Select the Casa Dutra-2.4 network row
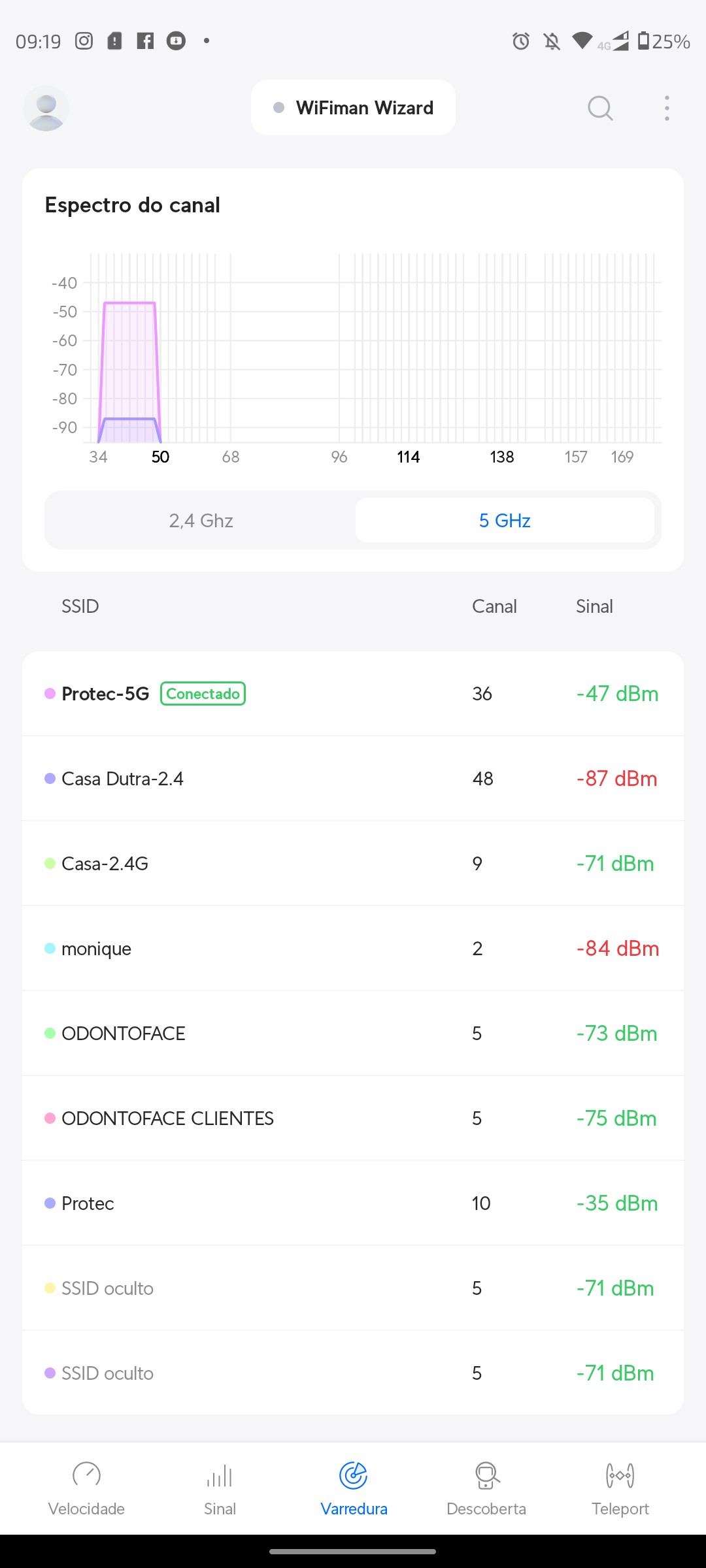Screen dimensions: 706x1568 (353, 779)
